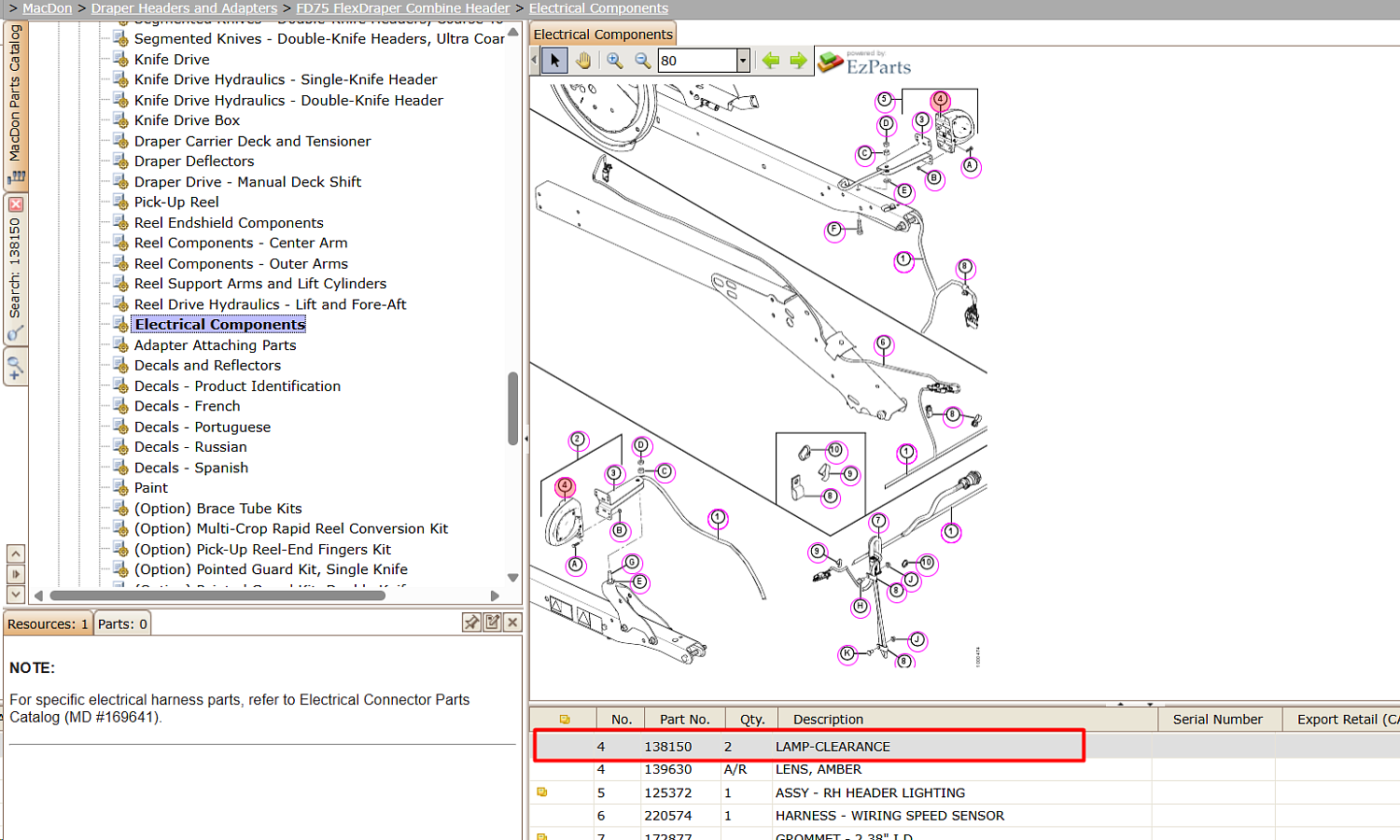Open the zoom level dropdown arrow

743,61
